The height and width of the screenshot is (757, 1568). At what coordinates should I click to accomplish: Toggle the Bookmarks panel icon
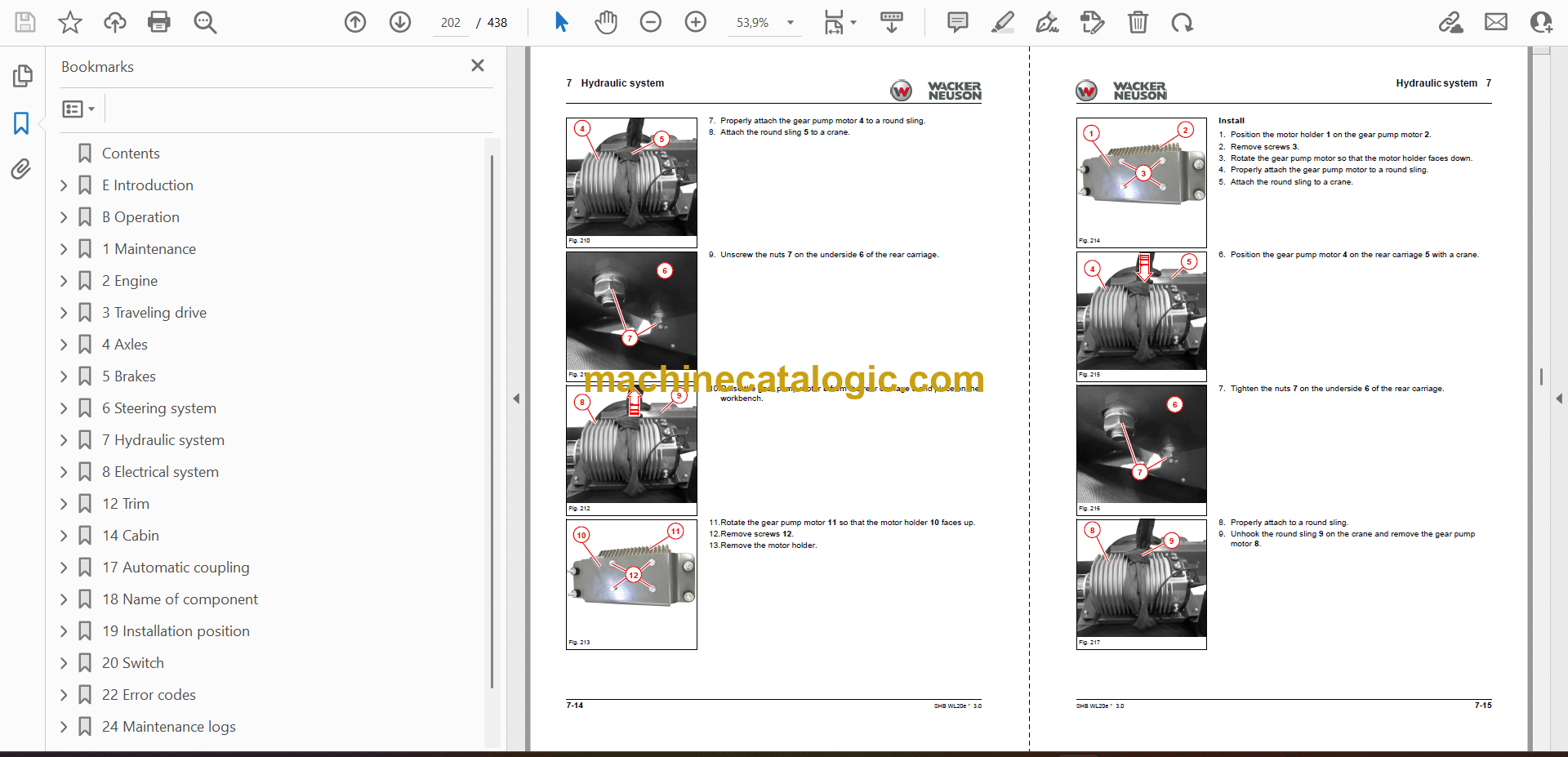[22, 123]
